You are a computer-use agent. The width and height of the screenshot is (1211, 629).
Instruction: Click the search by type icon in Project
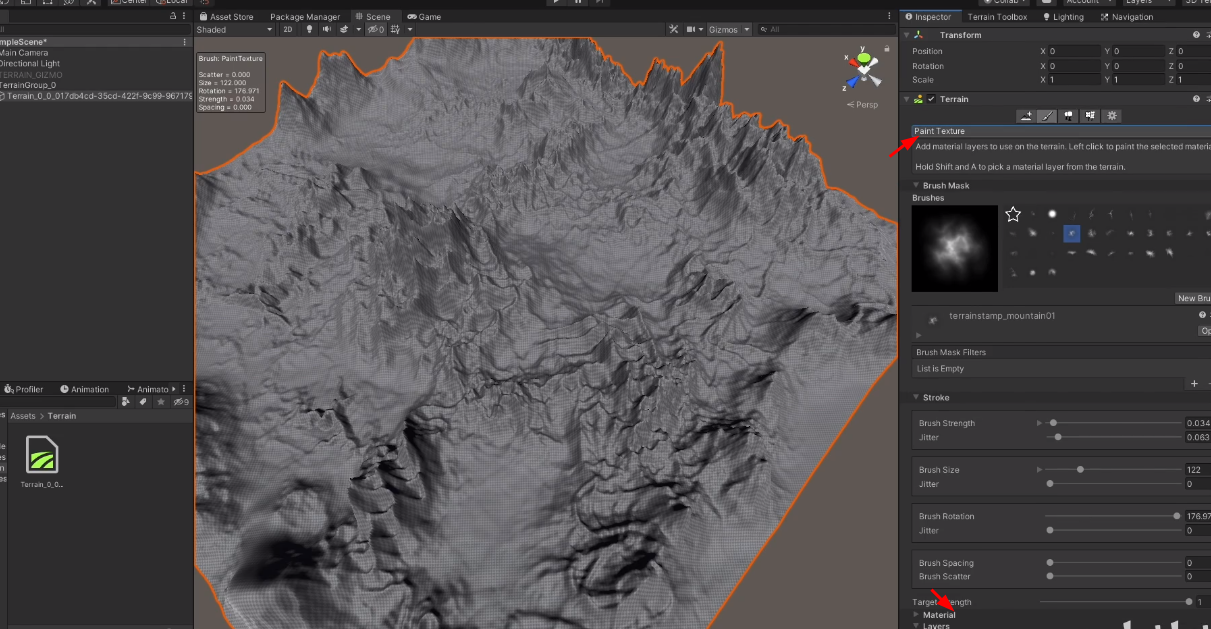point(126,402)
